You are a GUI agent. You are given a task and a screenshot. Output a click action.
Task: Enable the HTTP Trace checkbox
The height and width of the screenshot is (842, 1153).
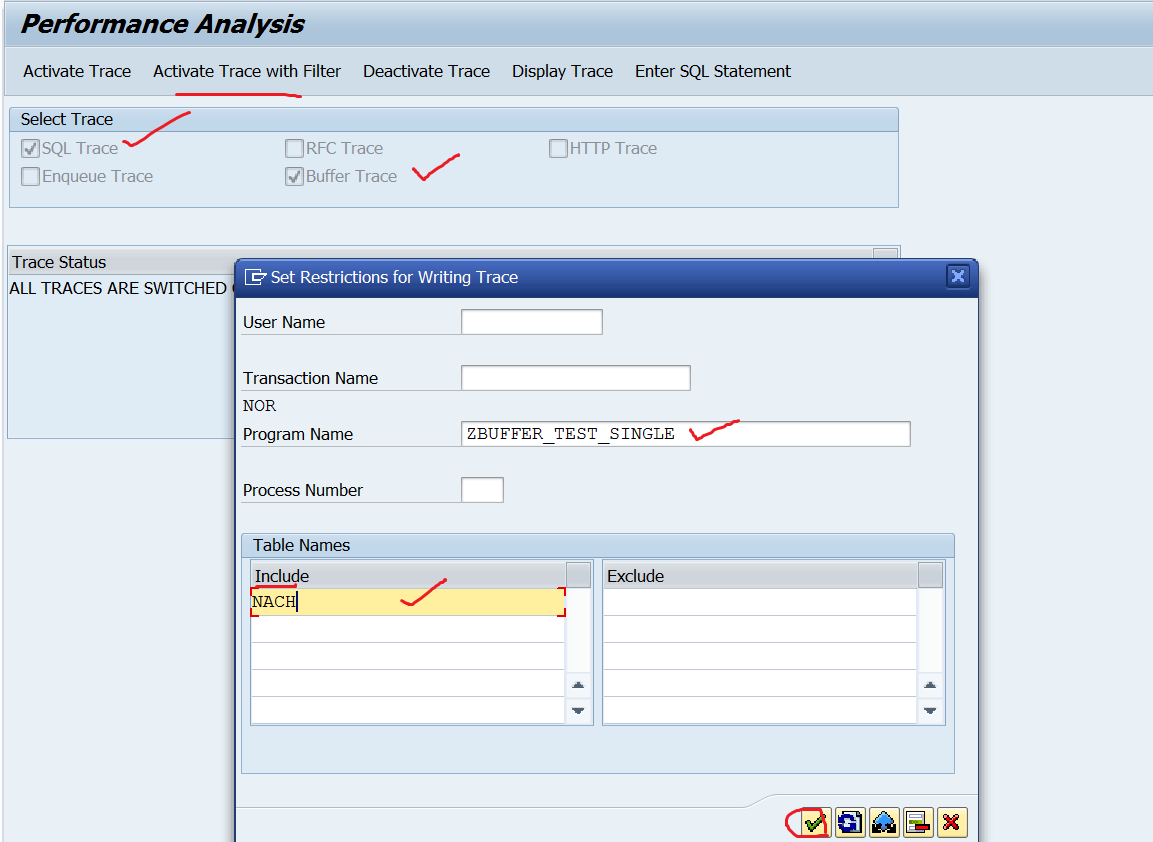[558, 148]
